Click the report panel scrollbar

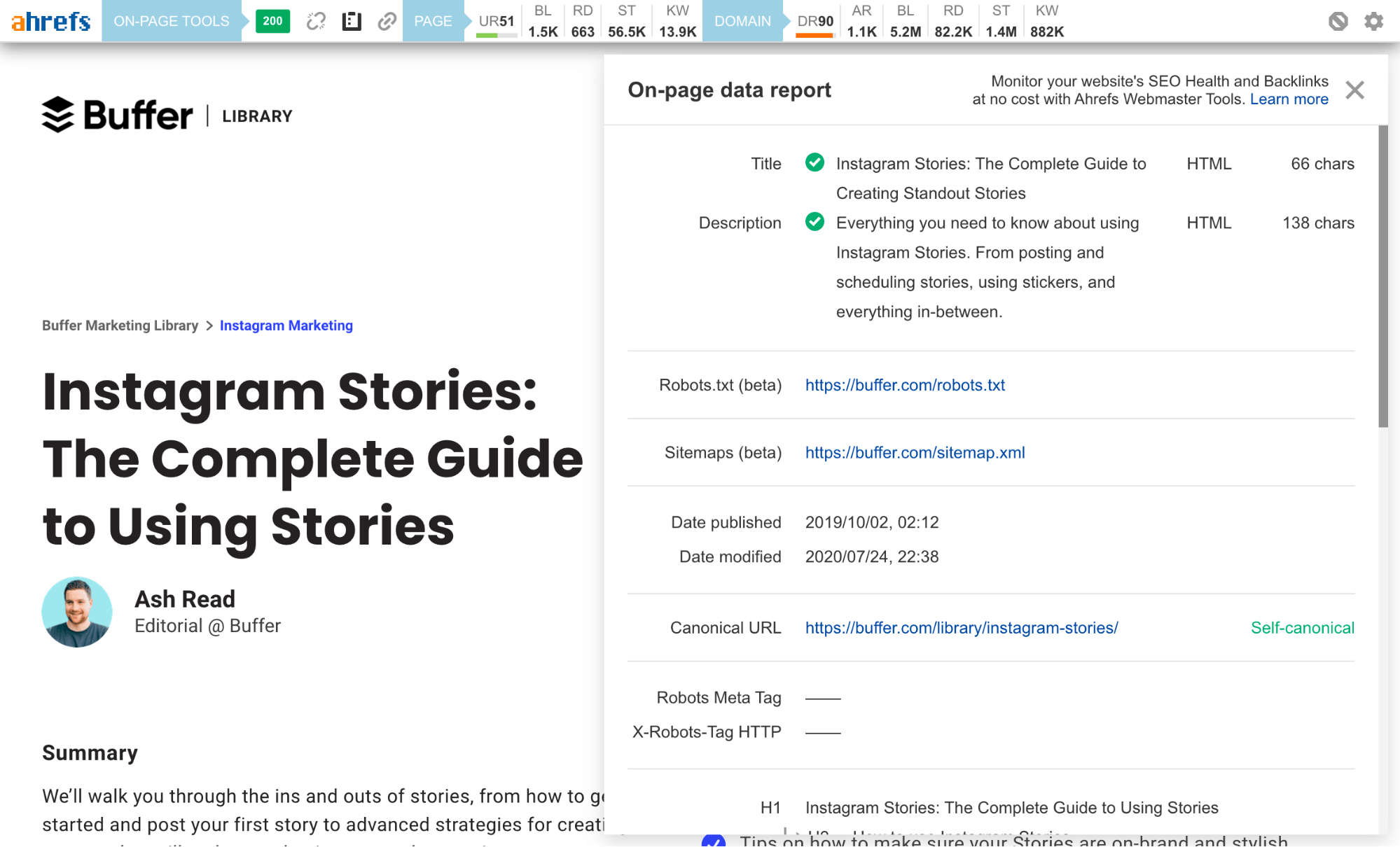1382,276
